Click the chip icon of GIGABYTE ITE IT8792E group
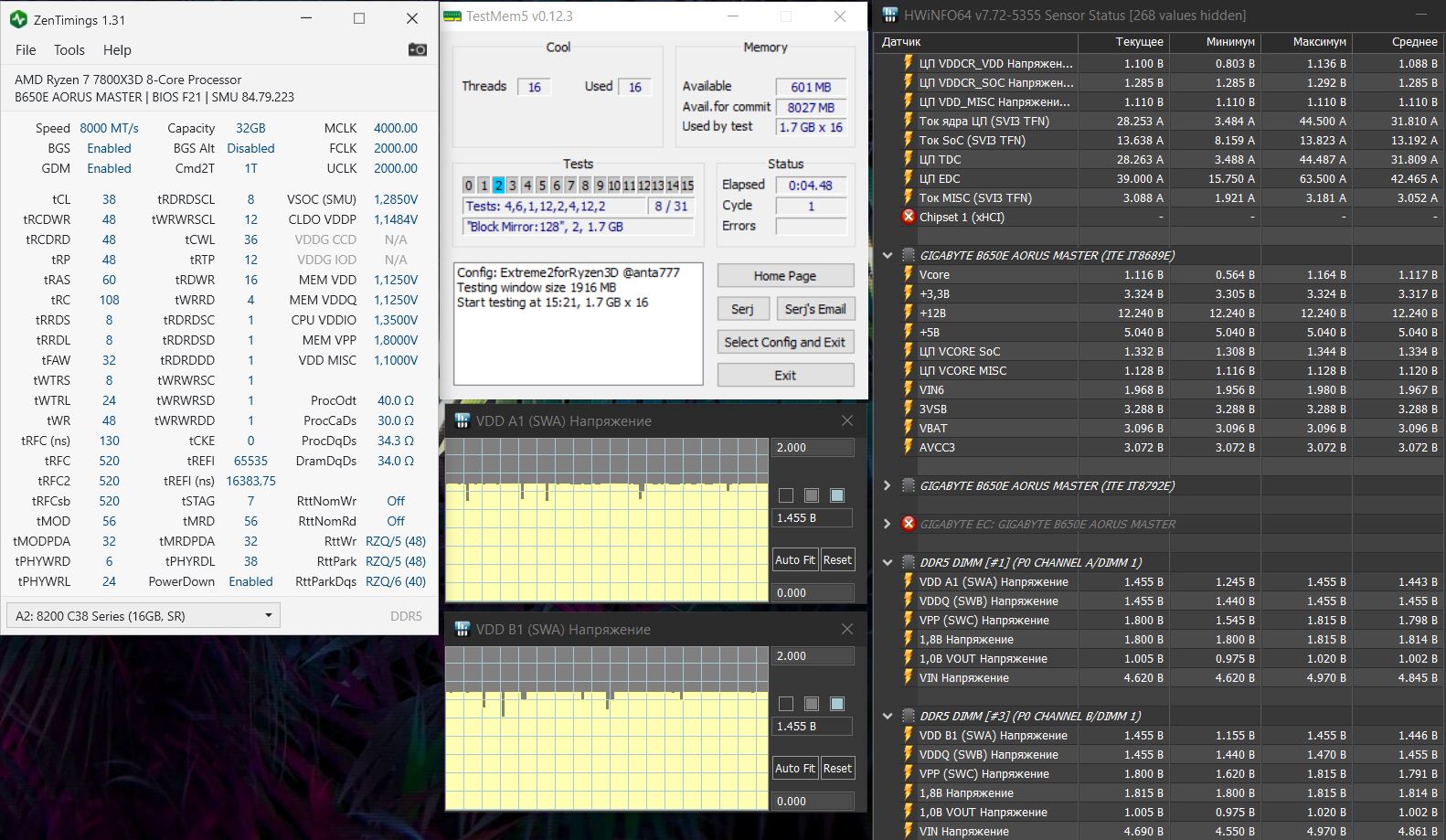The height and width of the screenshot is (840, 1446). (909, 485)
